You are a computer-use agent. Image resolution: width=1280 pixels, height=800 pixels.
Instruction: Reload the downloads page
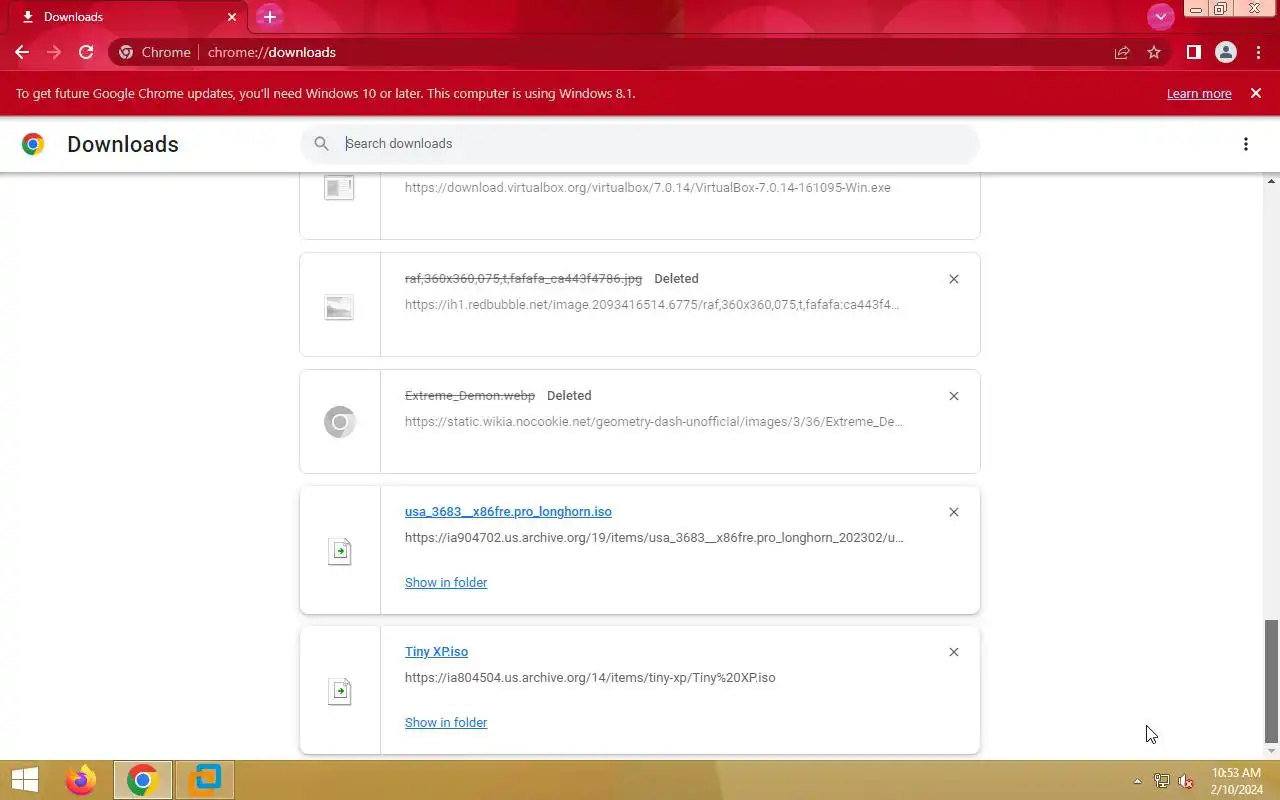click(86, 52)
